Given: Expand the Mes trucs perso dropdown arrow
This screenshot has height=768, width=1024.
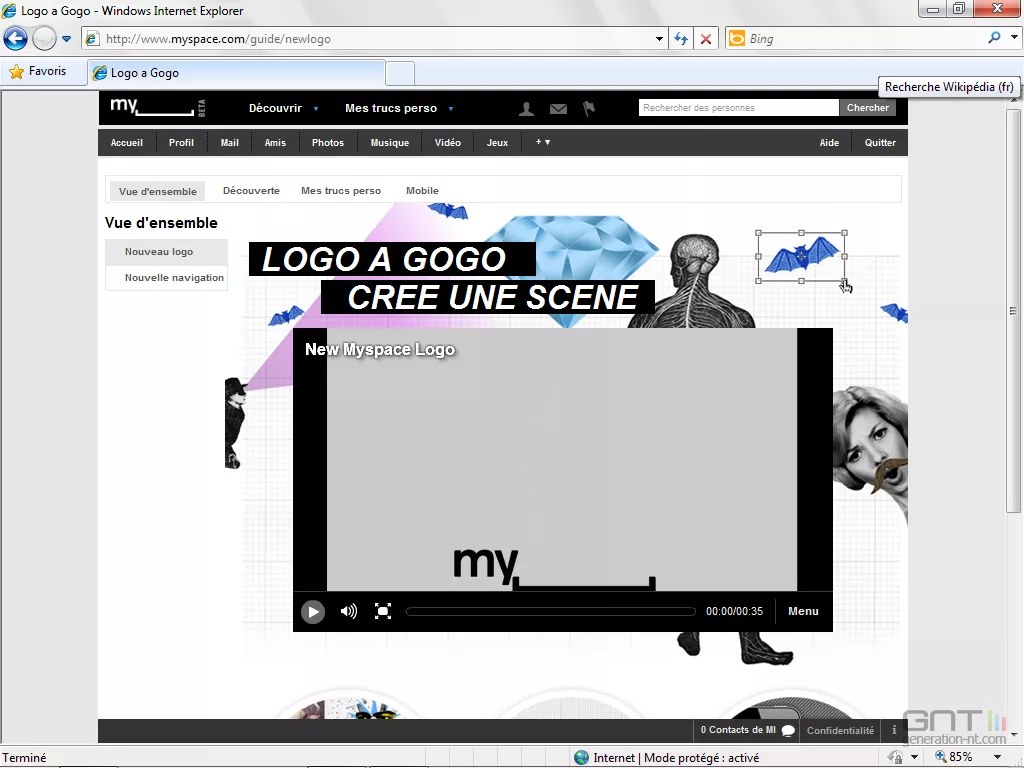Looking at the screenshot, I should pos(451,109).
